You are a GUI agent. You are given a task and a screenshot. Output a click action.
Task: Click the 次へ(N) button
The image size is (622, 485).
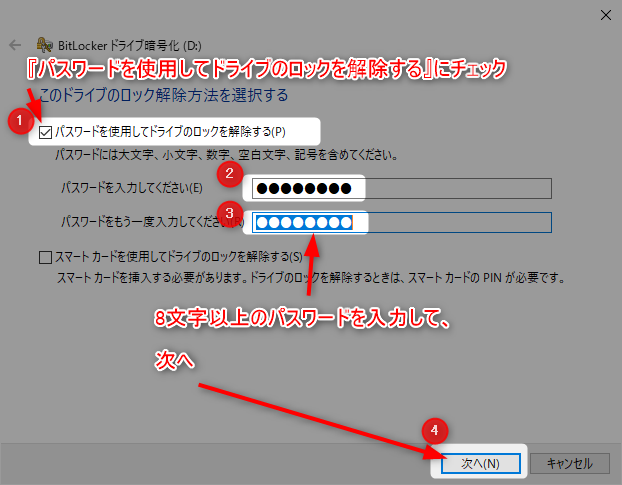click(480, 464)
